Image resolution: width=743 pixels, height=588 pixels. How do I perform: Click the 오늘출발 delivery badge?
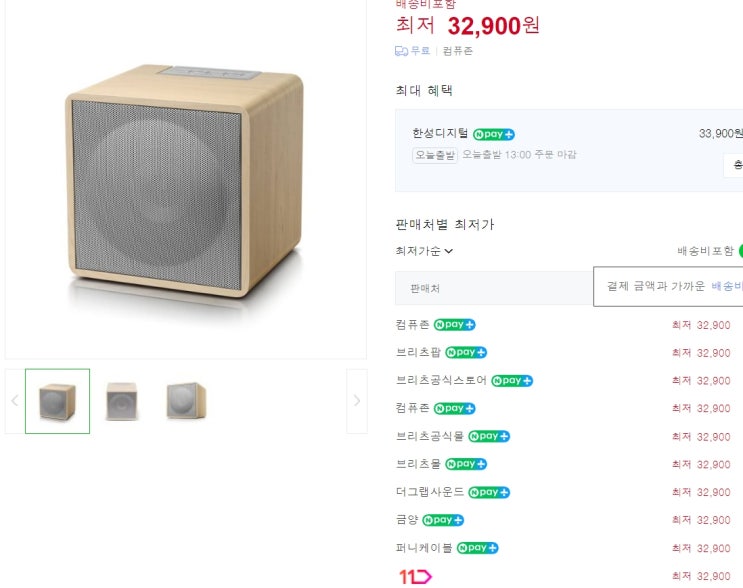pyautogui.click(x=435, y=155)
